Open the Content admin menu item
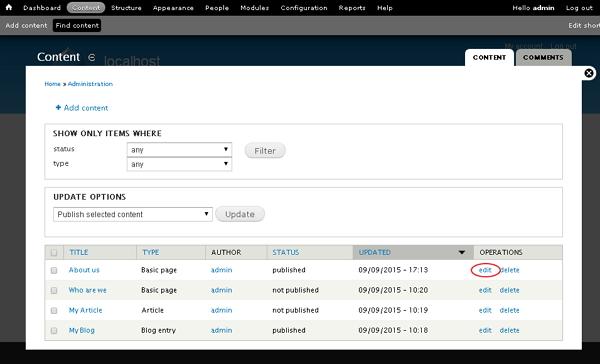Viewport: 600px width, 364px height. [x=86, y=8]
